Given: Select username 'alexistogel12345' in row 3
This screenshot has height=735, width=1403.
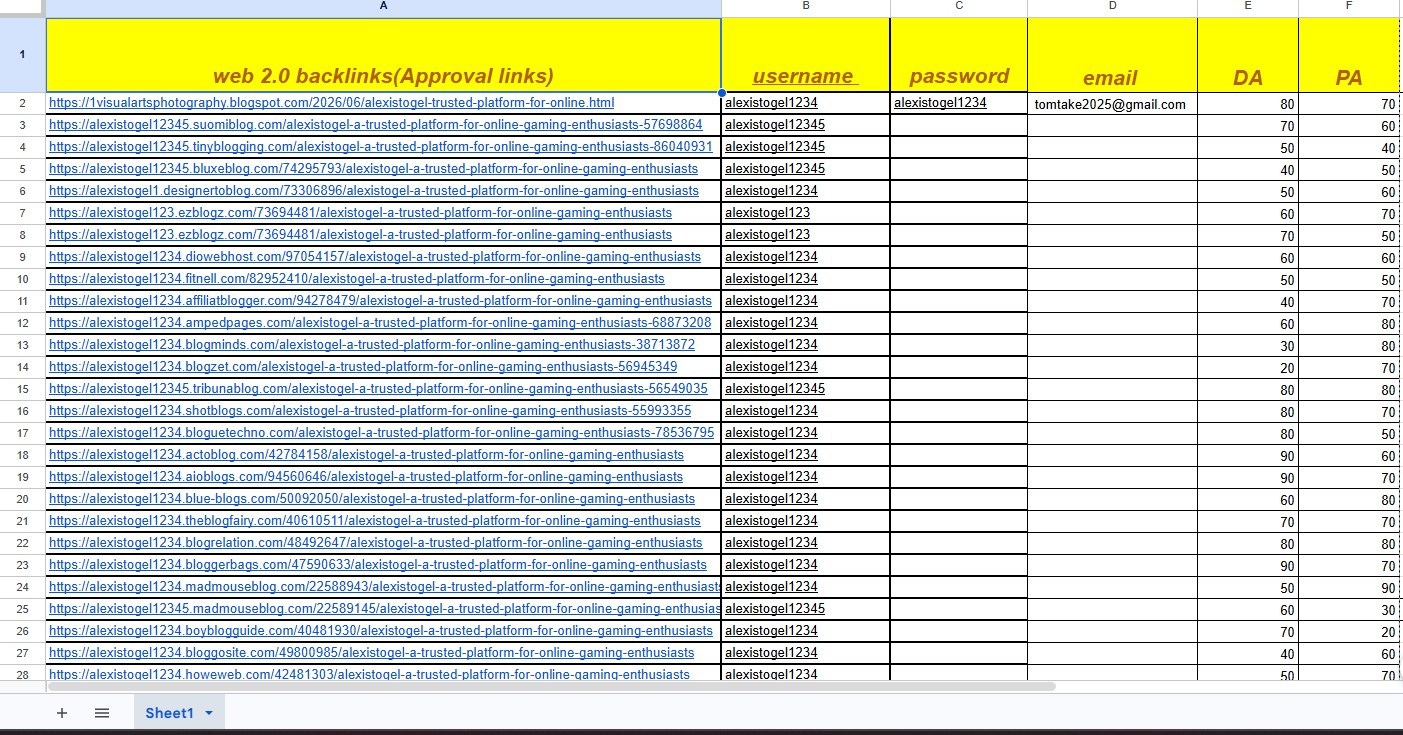Looking at the screenshot, I should [x=806, y=125].
